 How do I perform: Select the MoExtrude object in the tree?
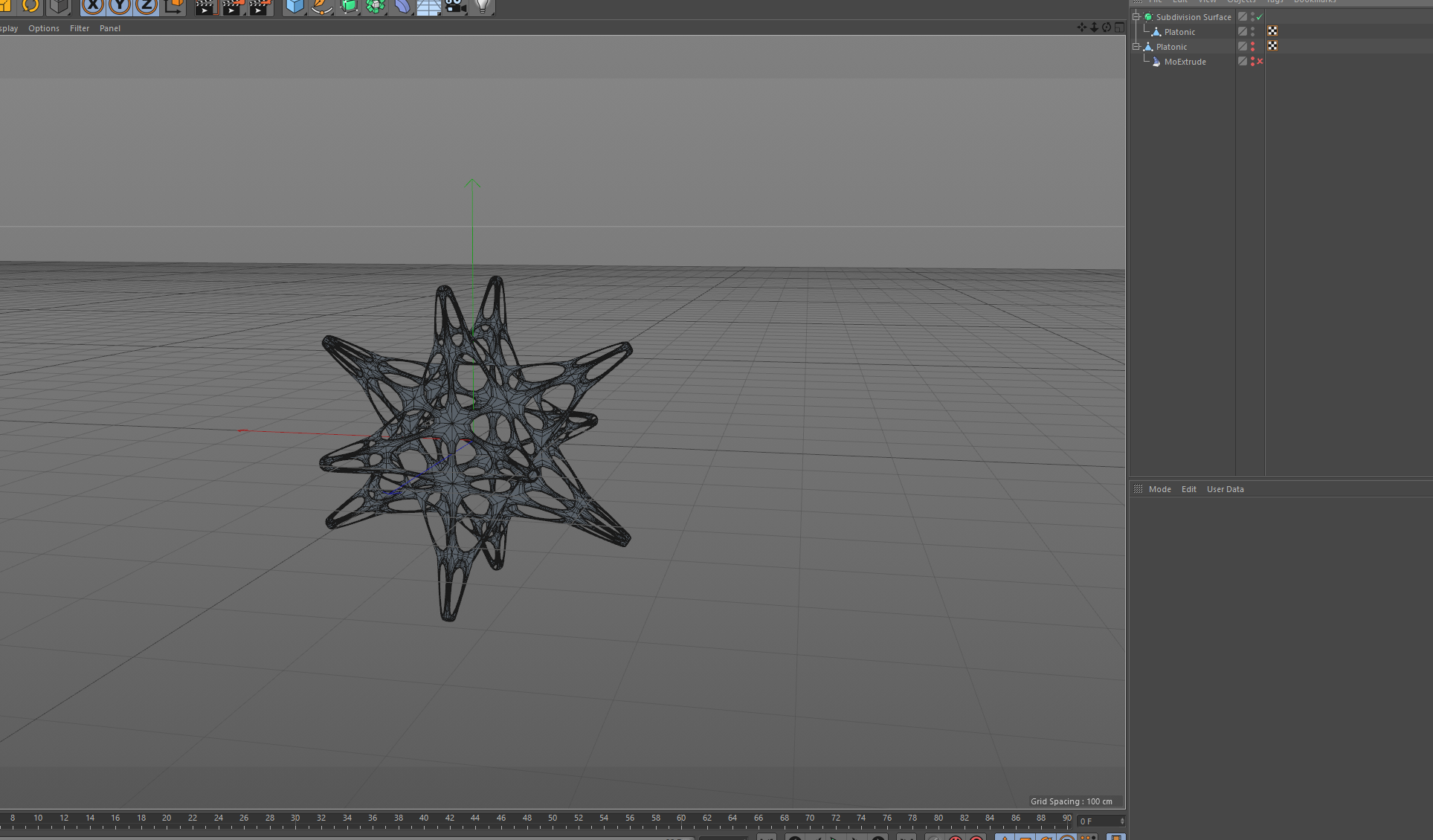(1185, 62)
